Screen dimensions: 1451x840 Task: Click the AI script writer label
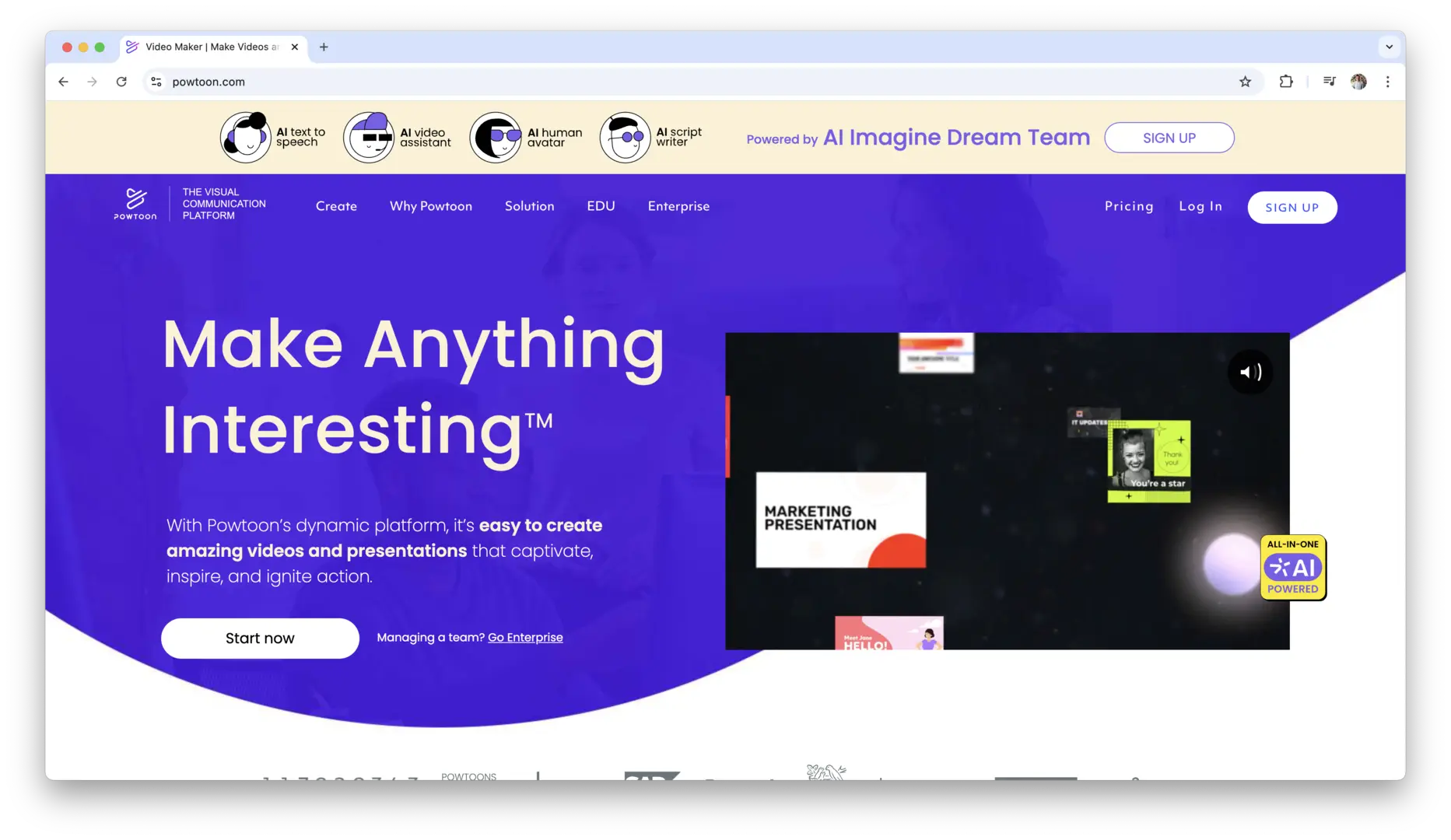pos(678,137)
